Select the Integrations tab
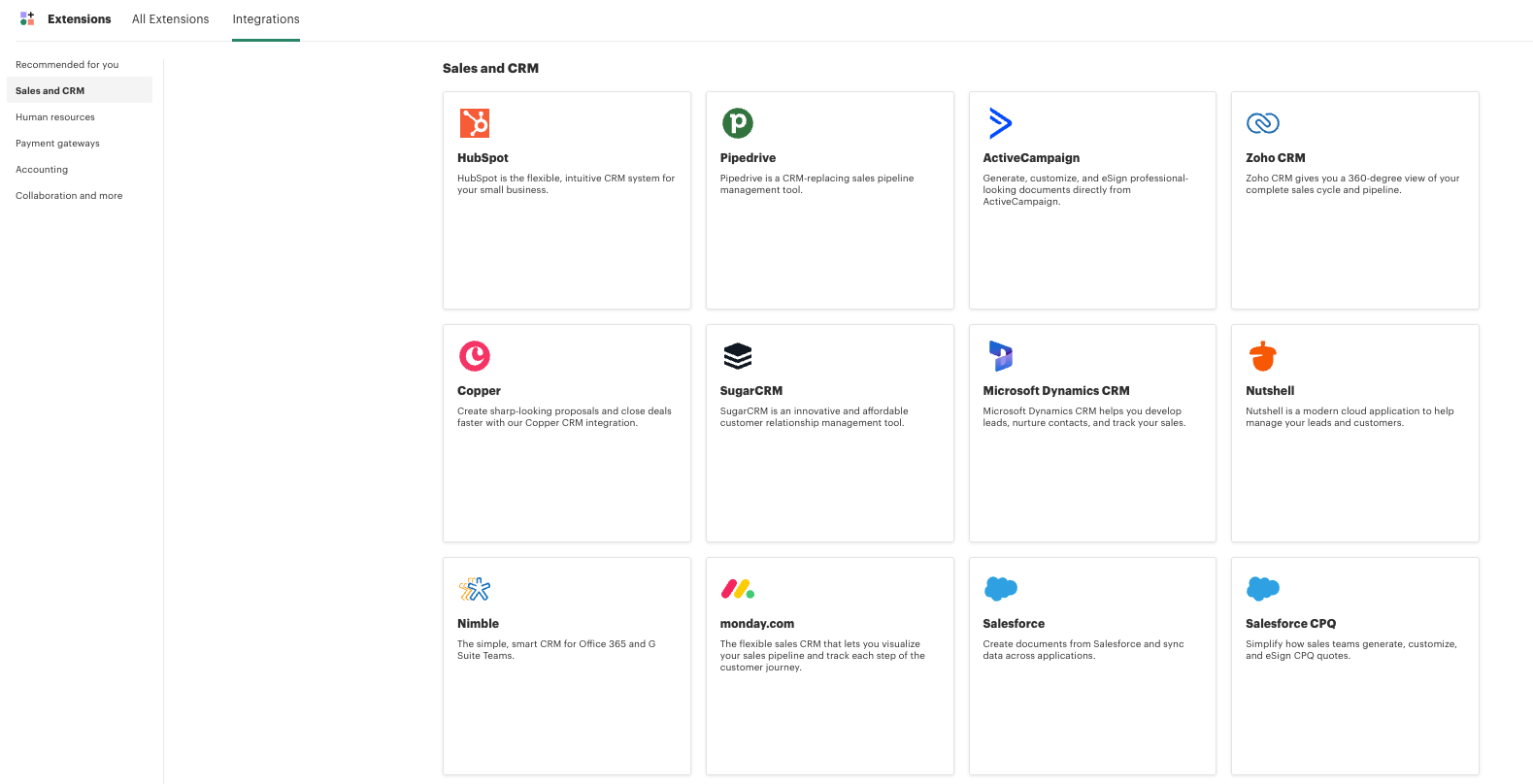Viewport: 1533px width, 784px height. point(265,19)
